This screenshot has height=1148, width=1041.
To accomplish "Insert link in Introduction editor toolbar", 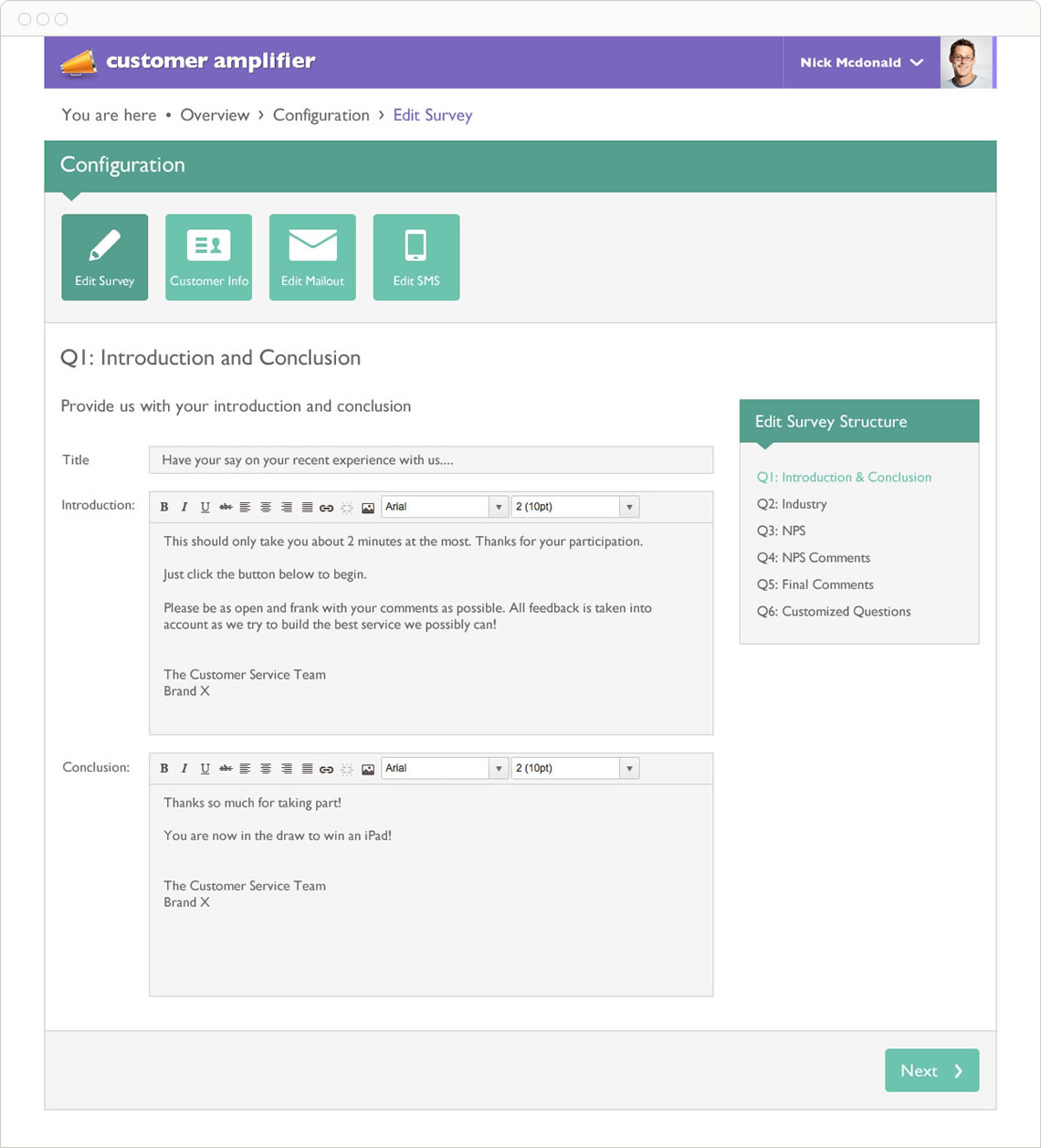I will point(326,508).
